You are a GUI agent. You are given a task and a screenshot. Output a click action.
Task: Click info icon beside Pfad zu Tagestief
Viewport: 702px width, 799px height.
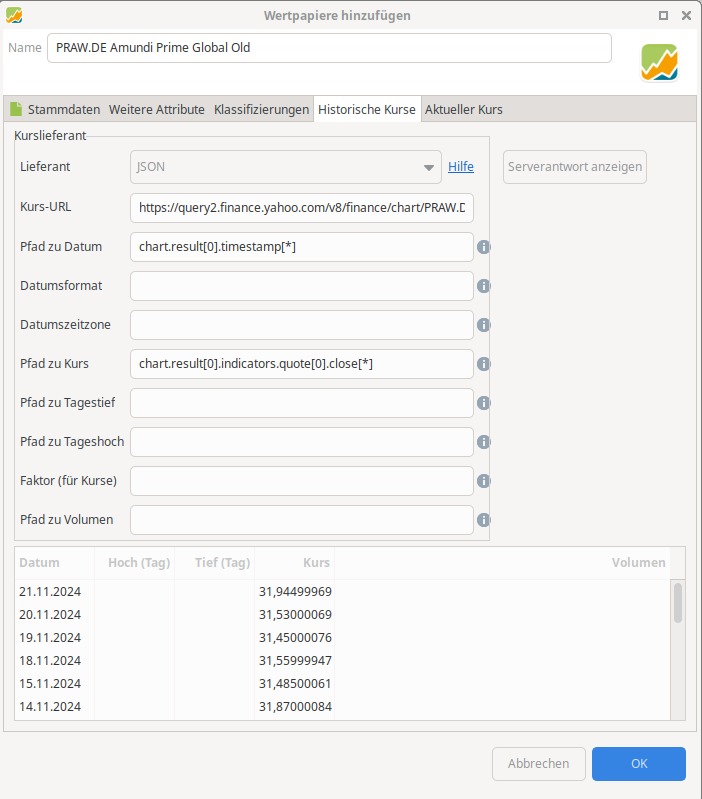click(483, 403)
